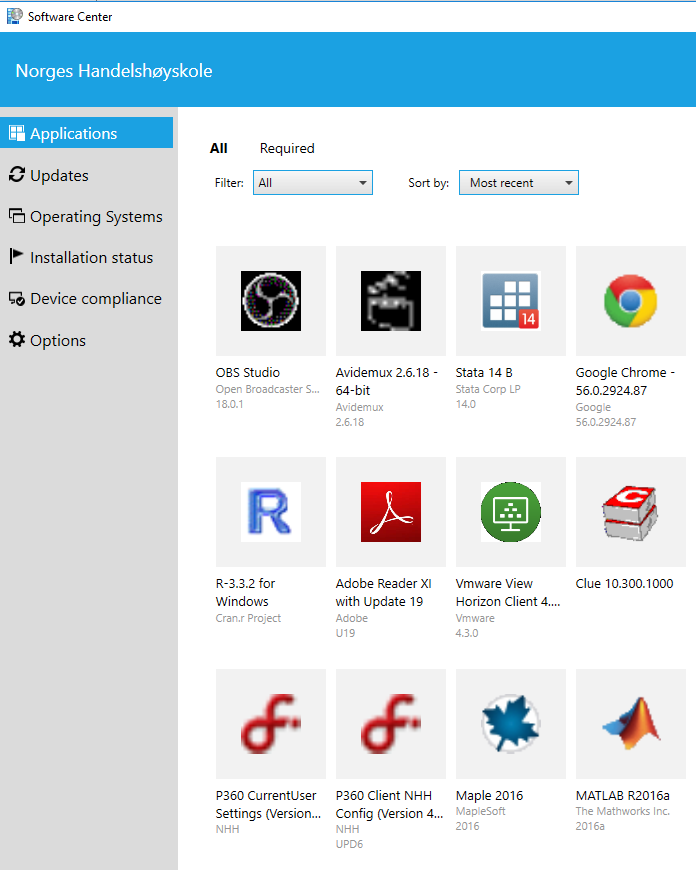Select the Adobe Reader XI icon
Viewport: 696px width, 870px height.
(x=391, y=512)
